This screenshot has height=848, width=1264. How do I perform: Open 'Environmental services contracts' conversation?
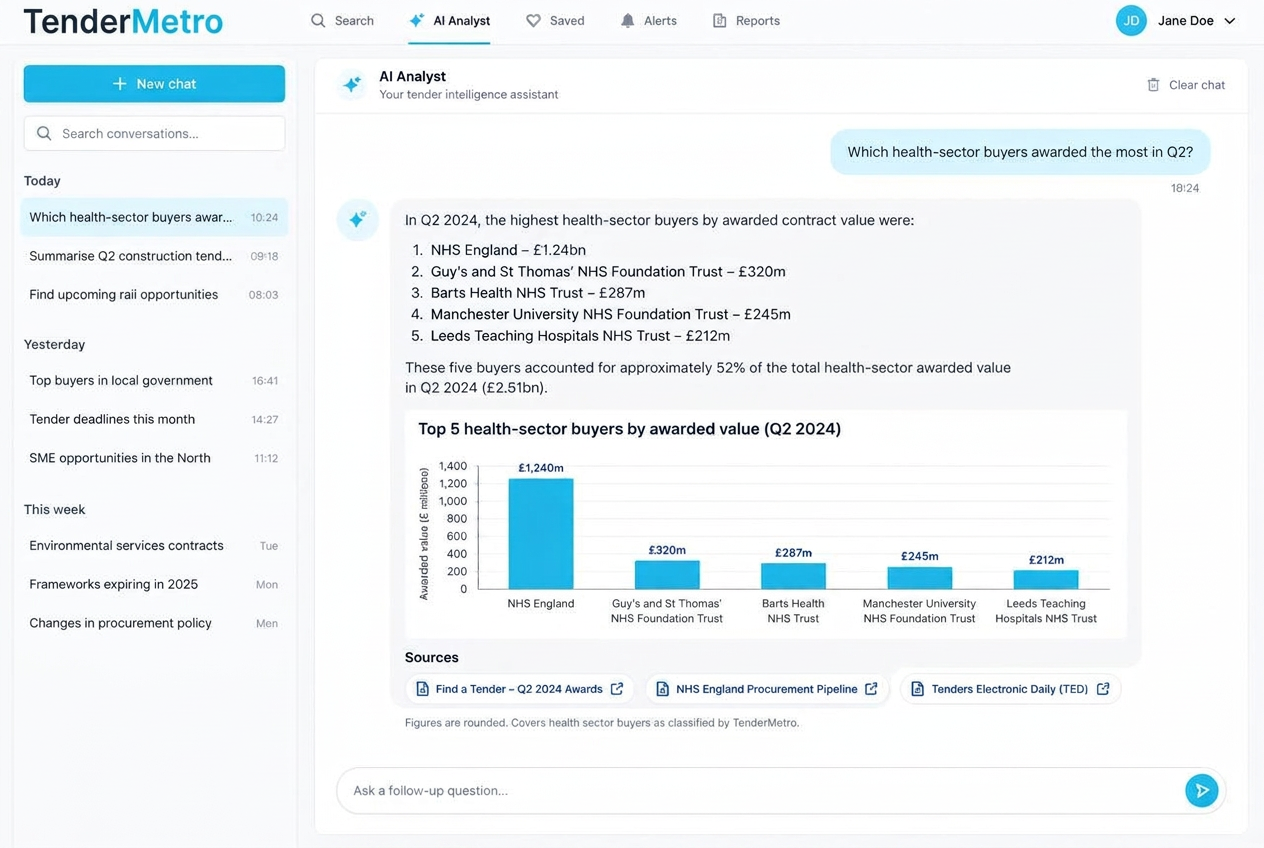coord(154,546)
